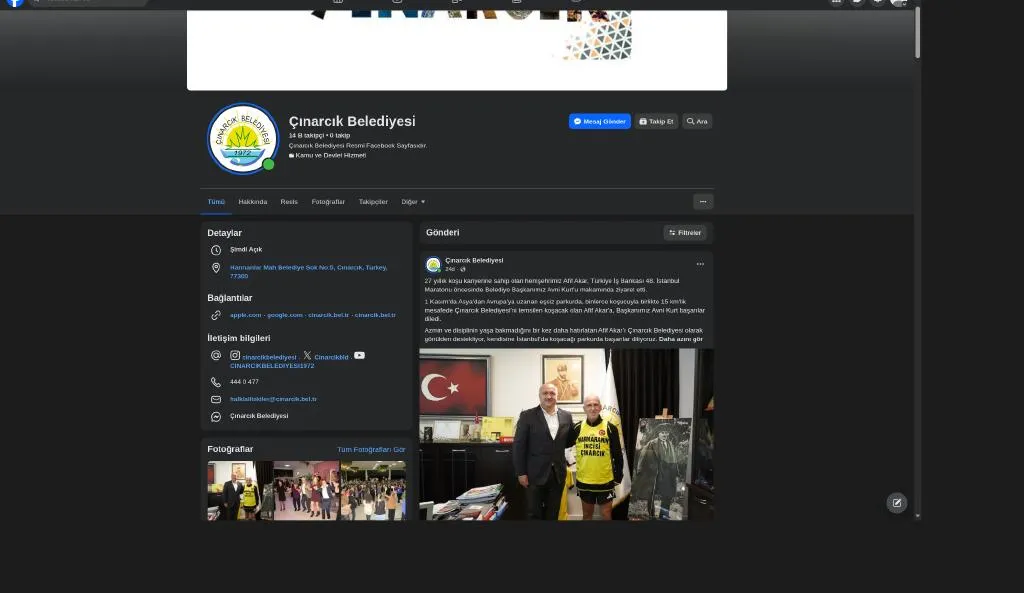Open the post photo with Turkish flag
Screen dimensions: 1024x593
click(566, 434)
